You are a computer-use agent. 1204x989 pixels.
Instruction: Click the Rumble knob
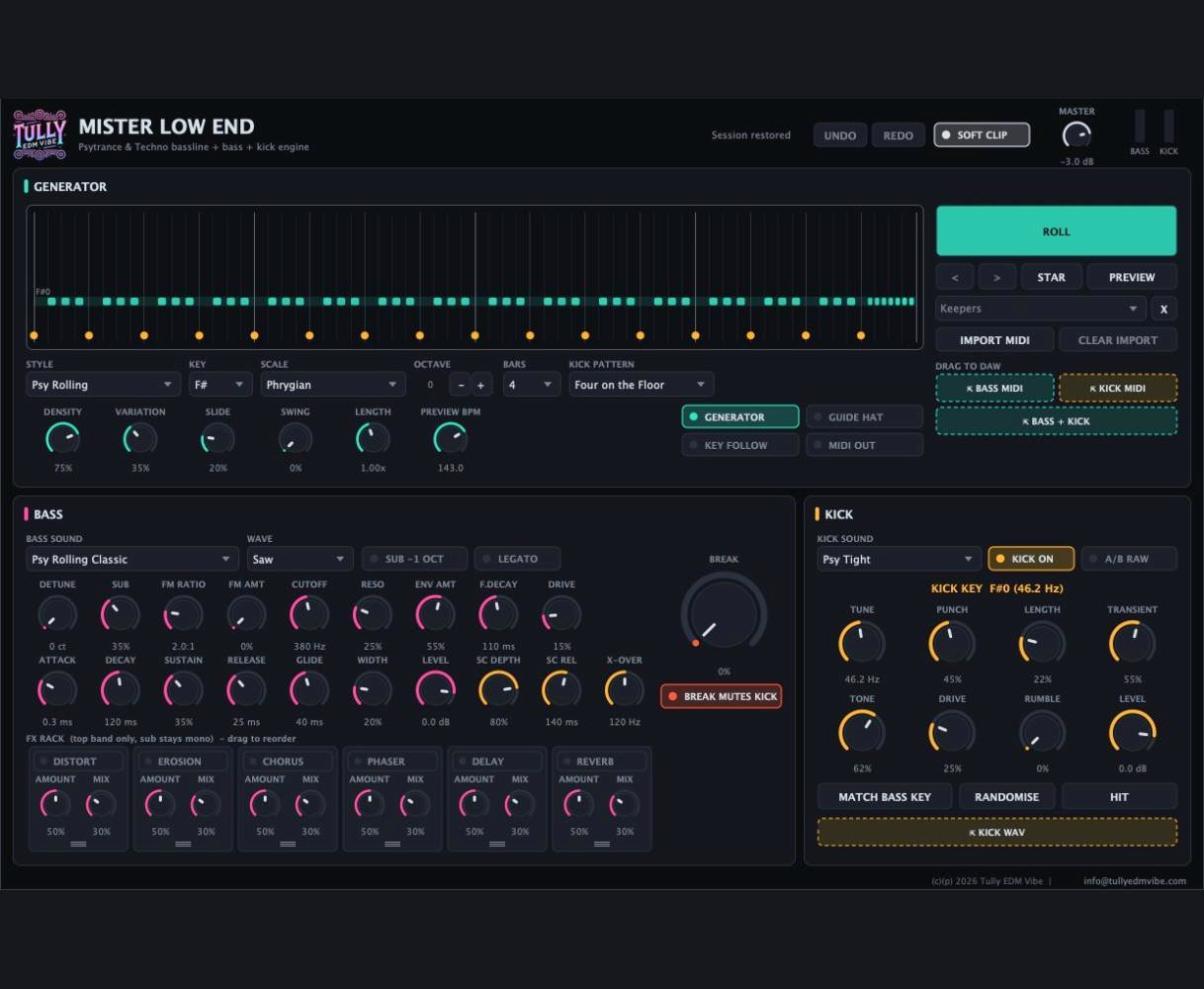(1042, 732)
